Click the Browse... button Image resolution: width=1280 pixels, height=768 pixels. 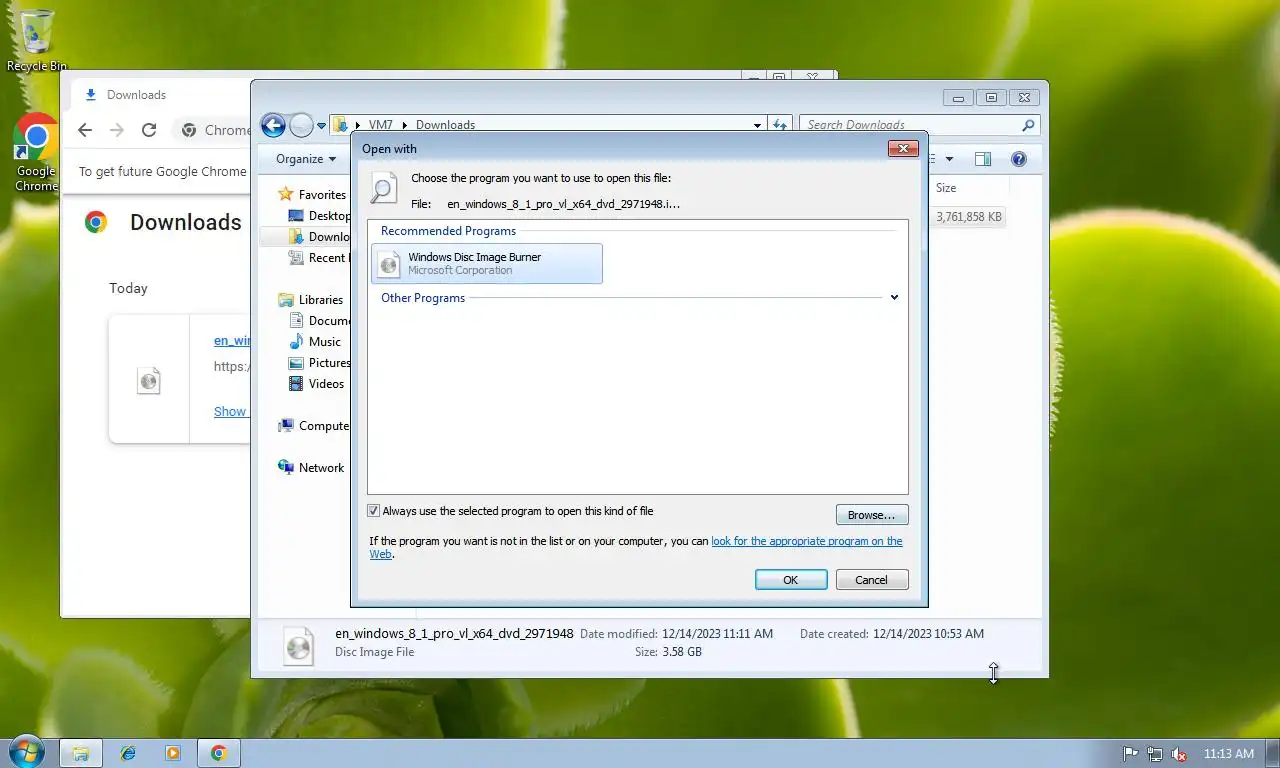(872, 515)
